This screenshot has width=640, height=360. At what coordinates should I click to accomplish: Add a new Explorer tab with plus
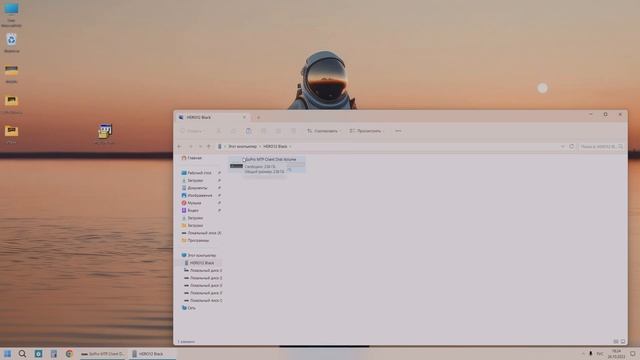(258, 118)
